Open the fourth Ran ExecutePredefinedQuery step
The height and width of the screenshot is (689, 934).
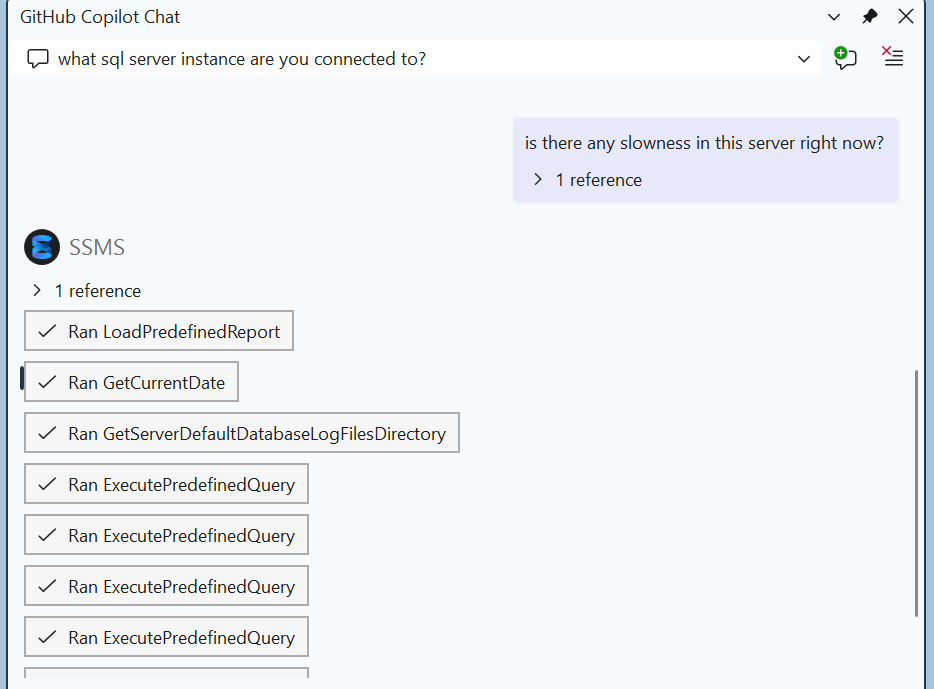(x=166, y=637)
